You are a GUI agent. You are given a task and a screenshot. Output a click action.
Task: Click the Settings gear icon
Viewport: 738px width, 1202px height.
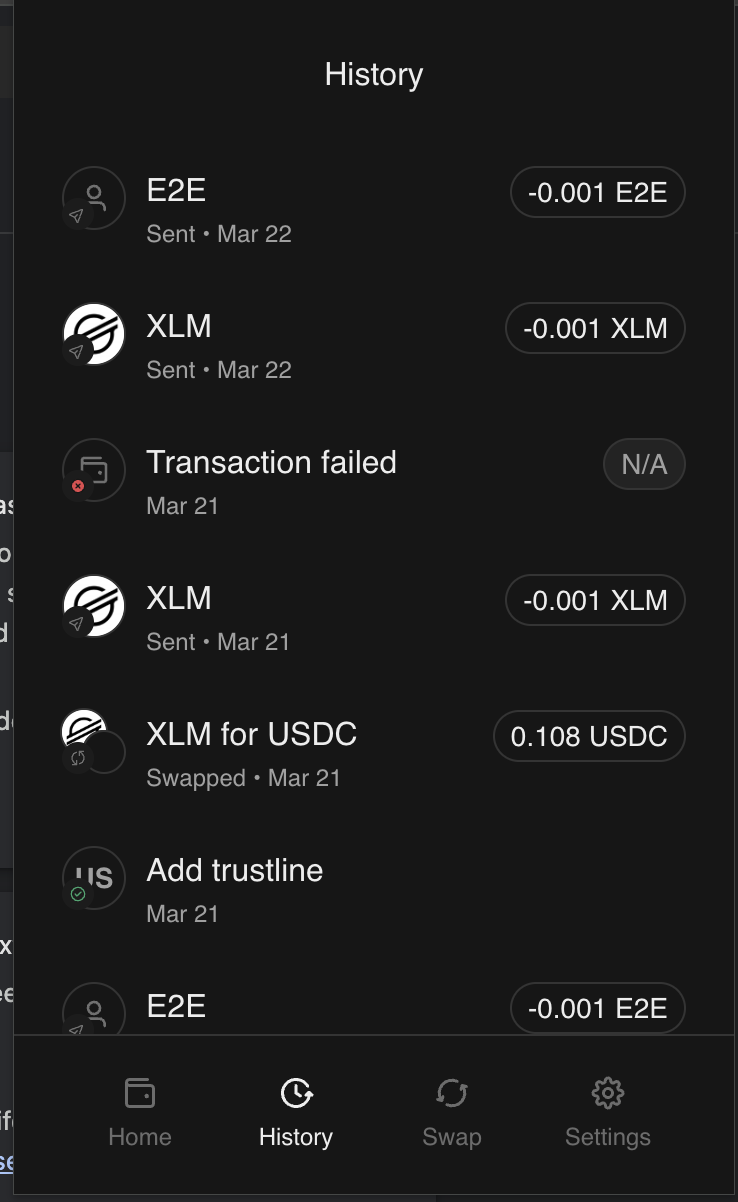[x=608, y=1093]
